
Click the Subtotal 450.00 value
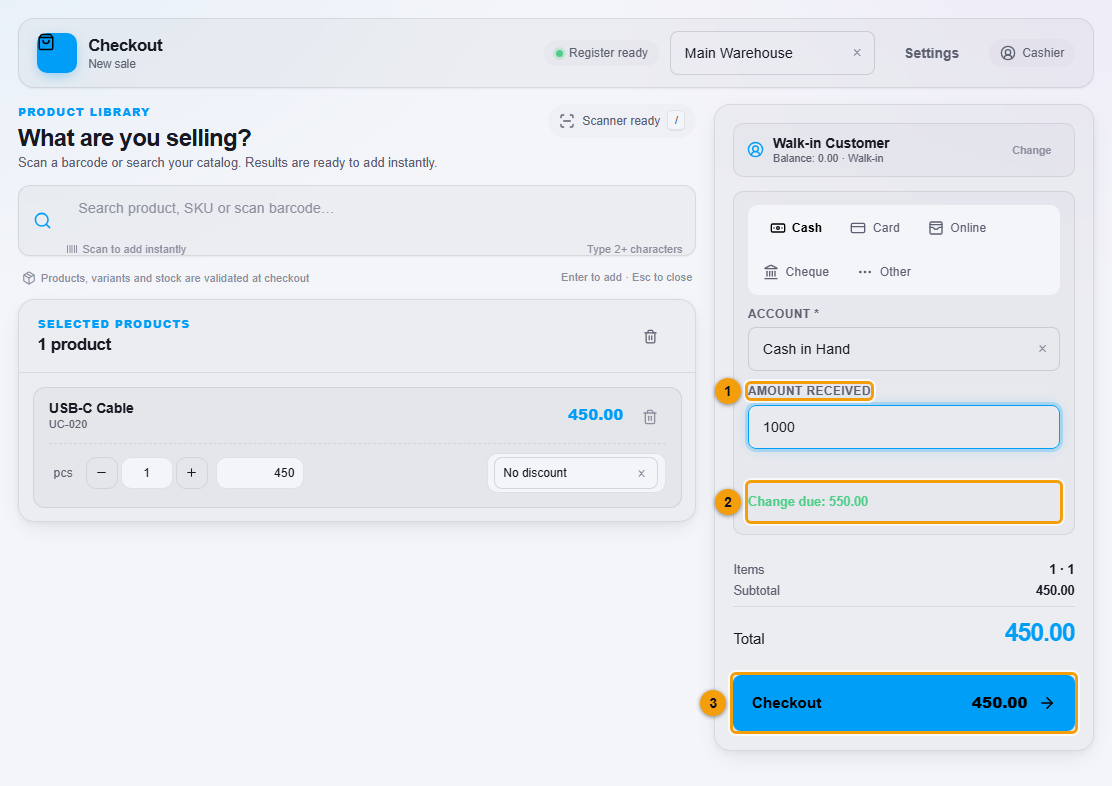1055,590
